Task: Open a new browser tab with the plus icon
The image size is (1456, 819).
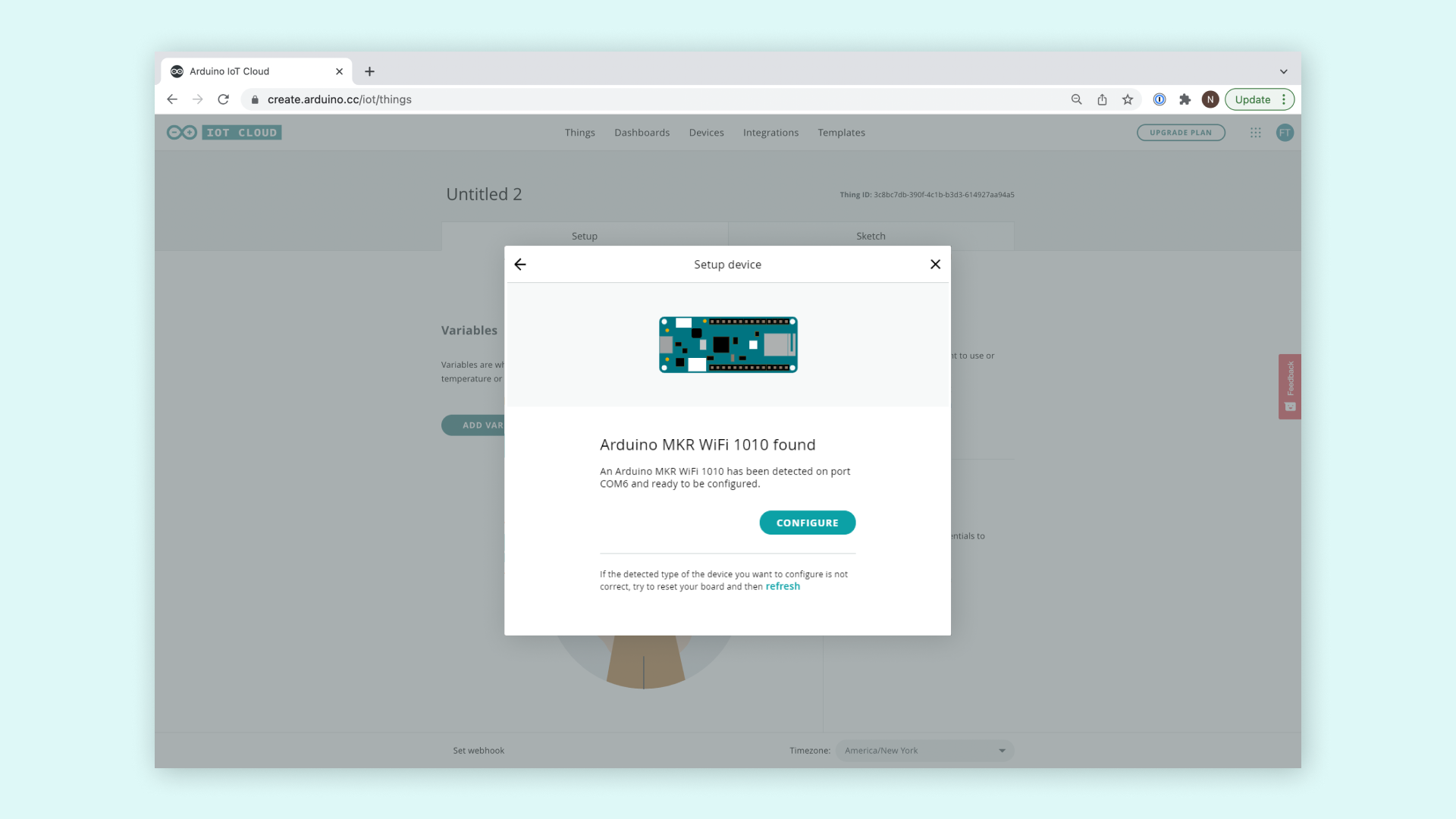Action: pyautogui.click(x=369, y=71)
